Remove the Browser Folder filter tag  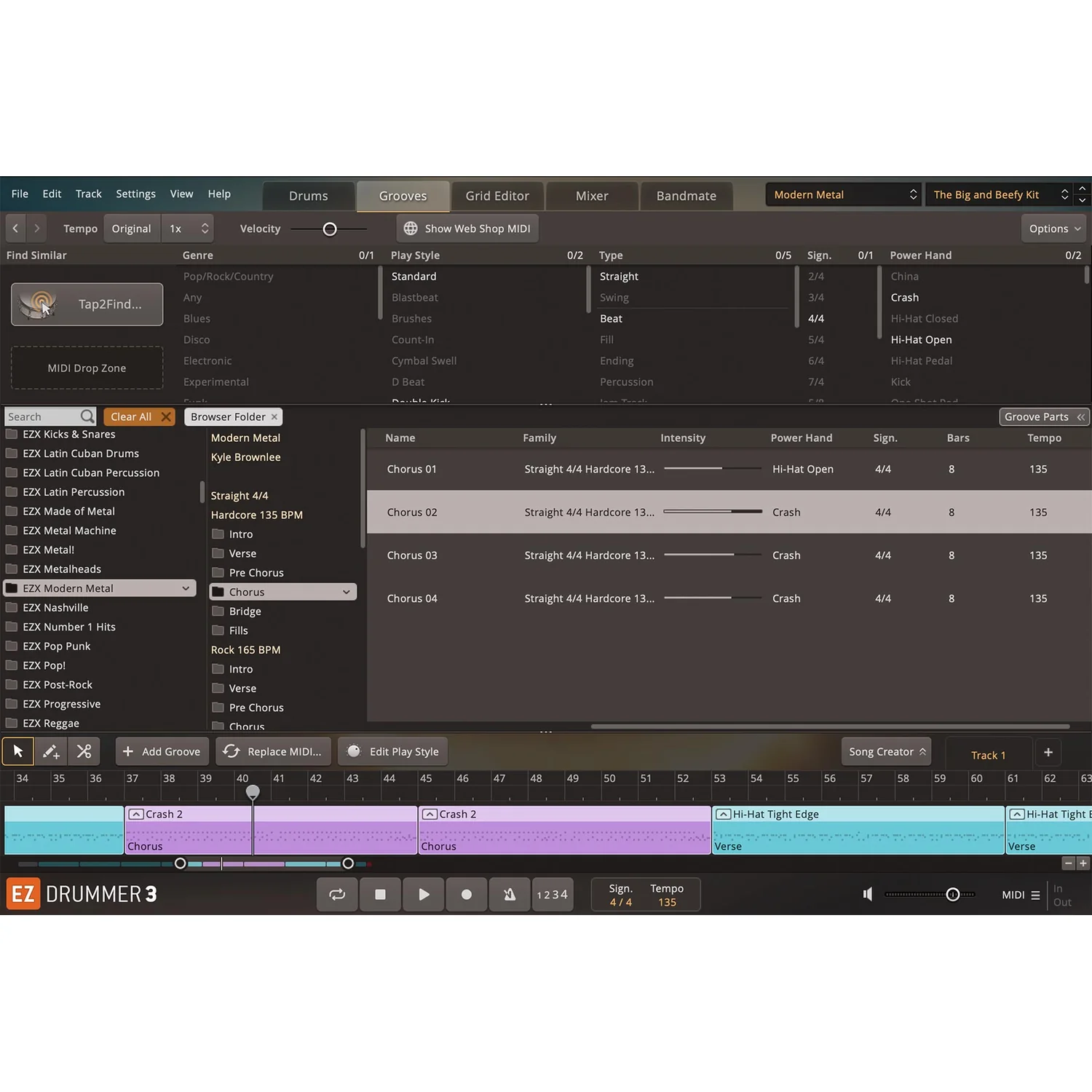click(x=274, y=417)
